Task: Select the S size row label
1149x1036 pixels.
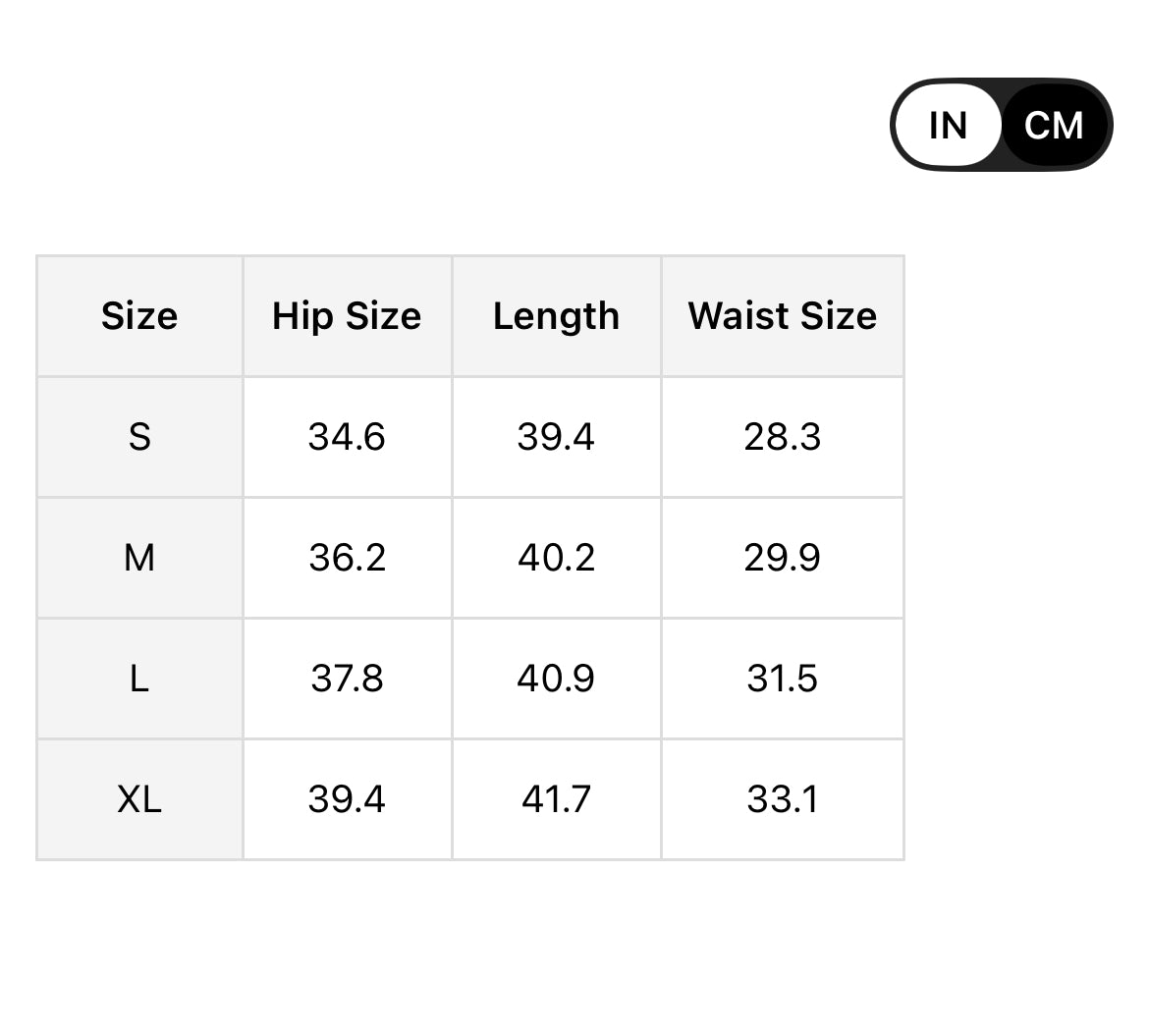Action: [139, 437]
